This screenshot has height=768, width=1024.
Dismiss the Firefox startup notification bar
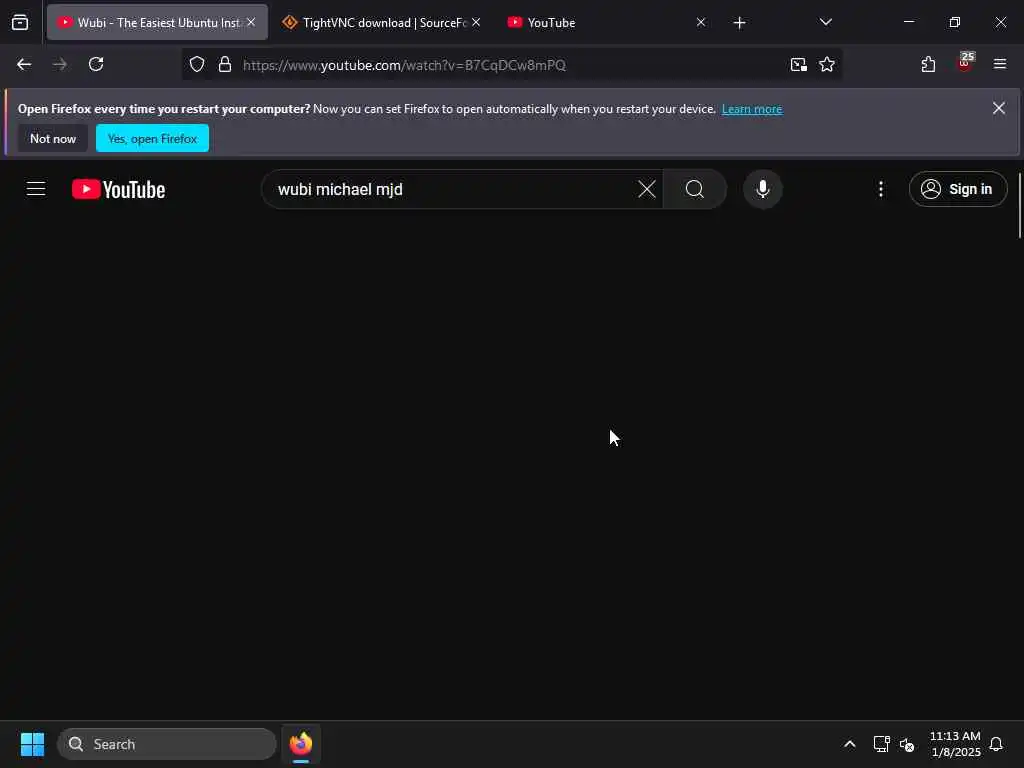click(999, 108)
